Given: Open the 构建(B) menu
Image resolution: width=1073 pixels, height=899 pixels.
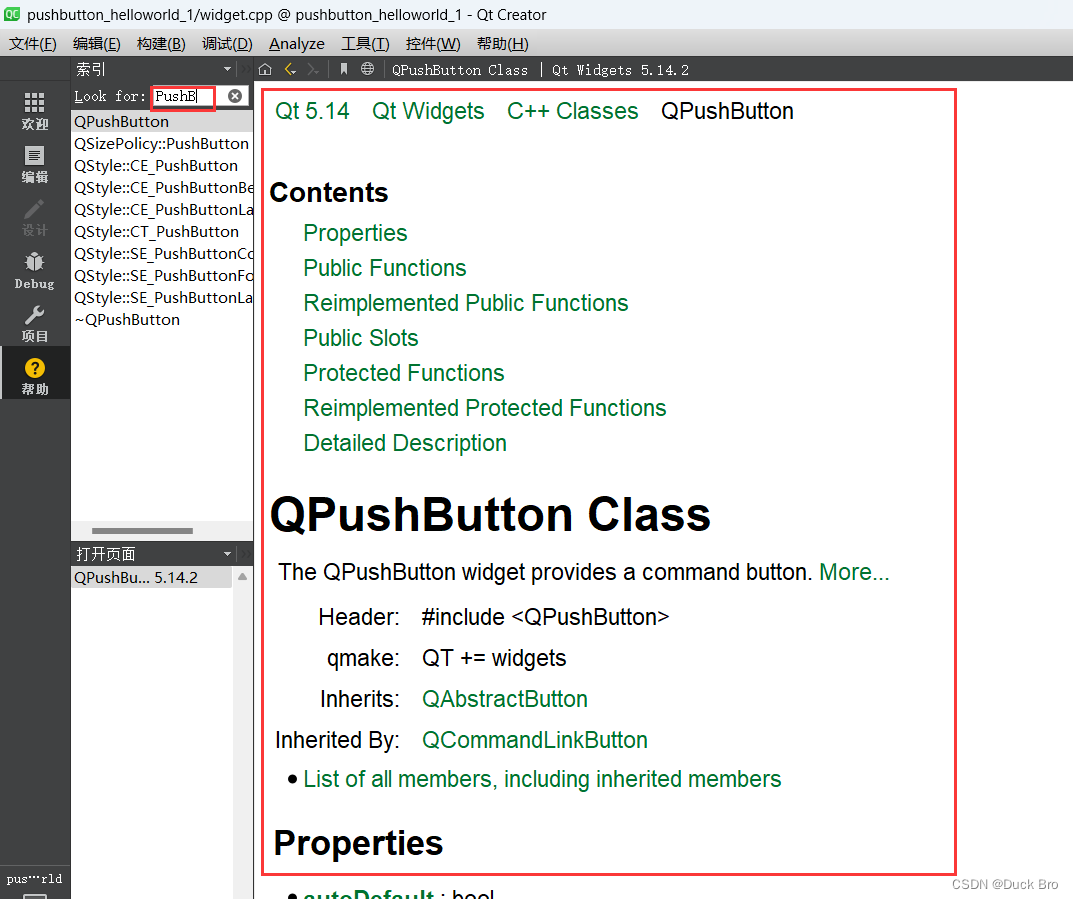Looking at the screenshot, I should coord(161,44).
